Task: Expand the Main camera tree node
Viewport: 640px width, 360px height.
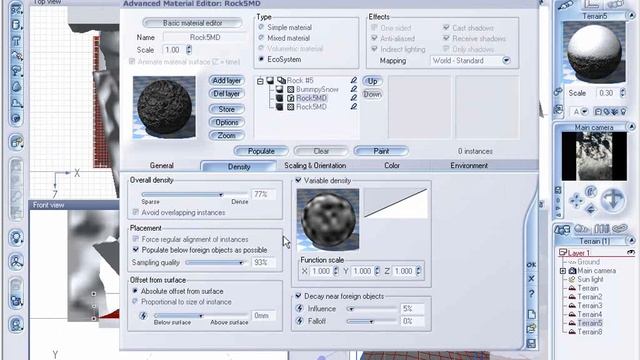Action: [563, 271]
